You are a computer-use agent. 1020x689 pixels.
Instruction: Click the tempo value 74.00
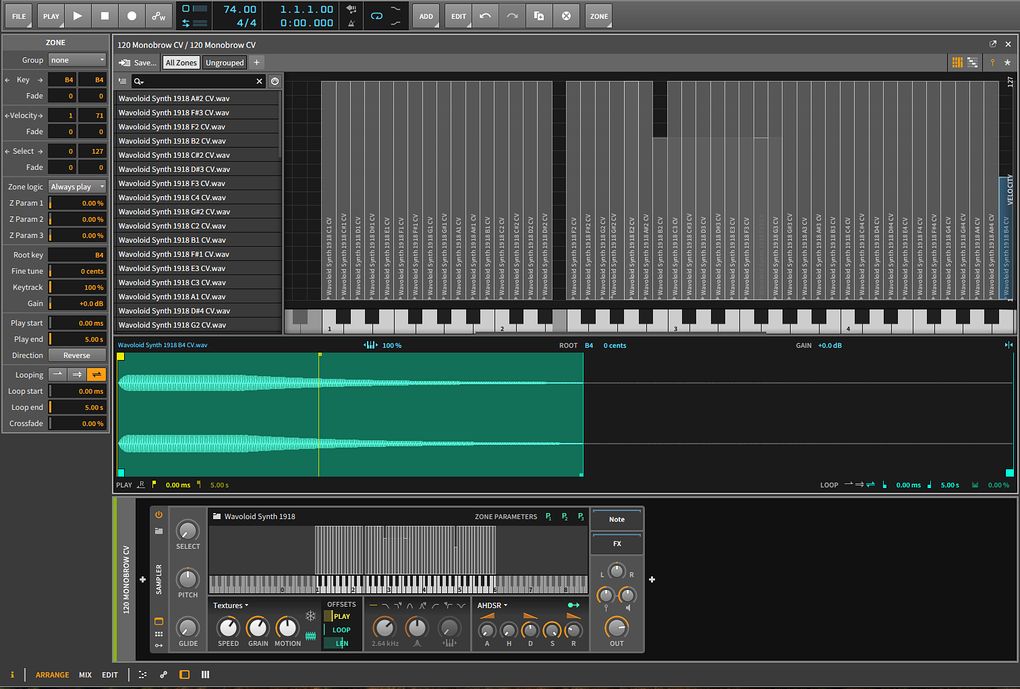(239, 9)
